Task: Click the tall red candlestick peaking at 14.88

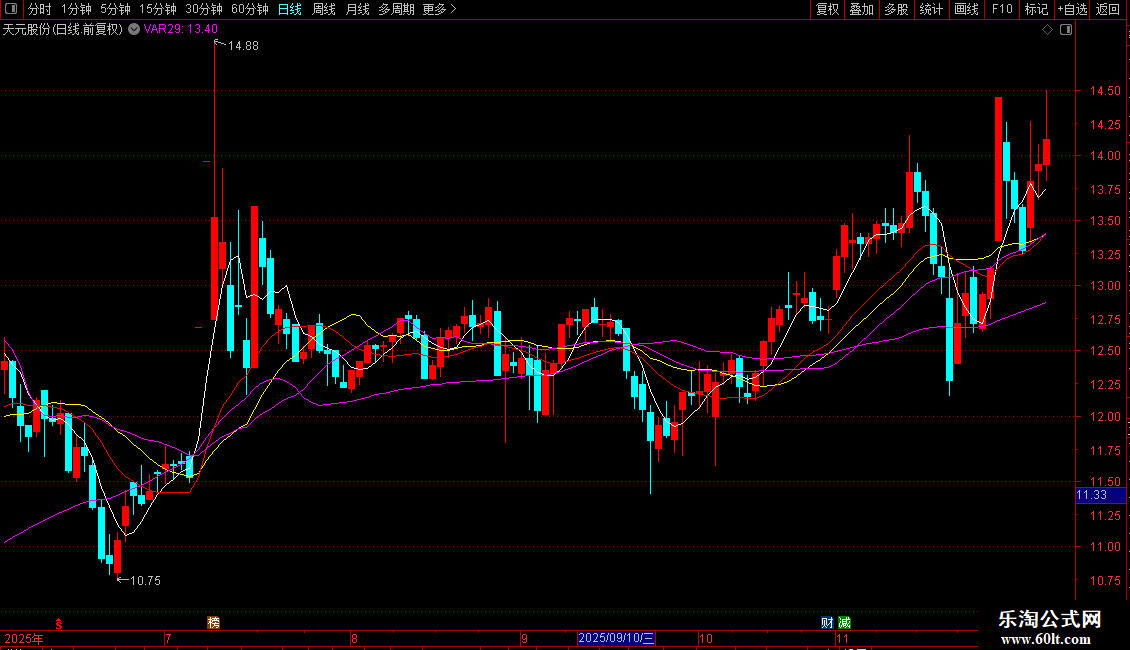Action: click(215, 267)
